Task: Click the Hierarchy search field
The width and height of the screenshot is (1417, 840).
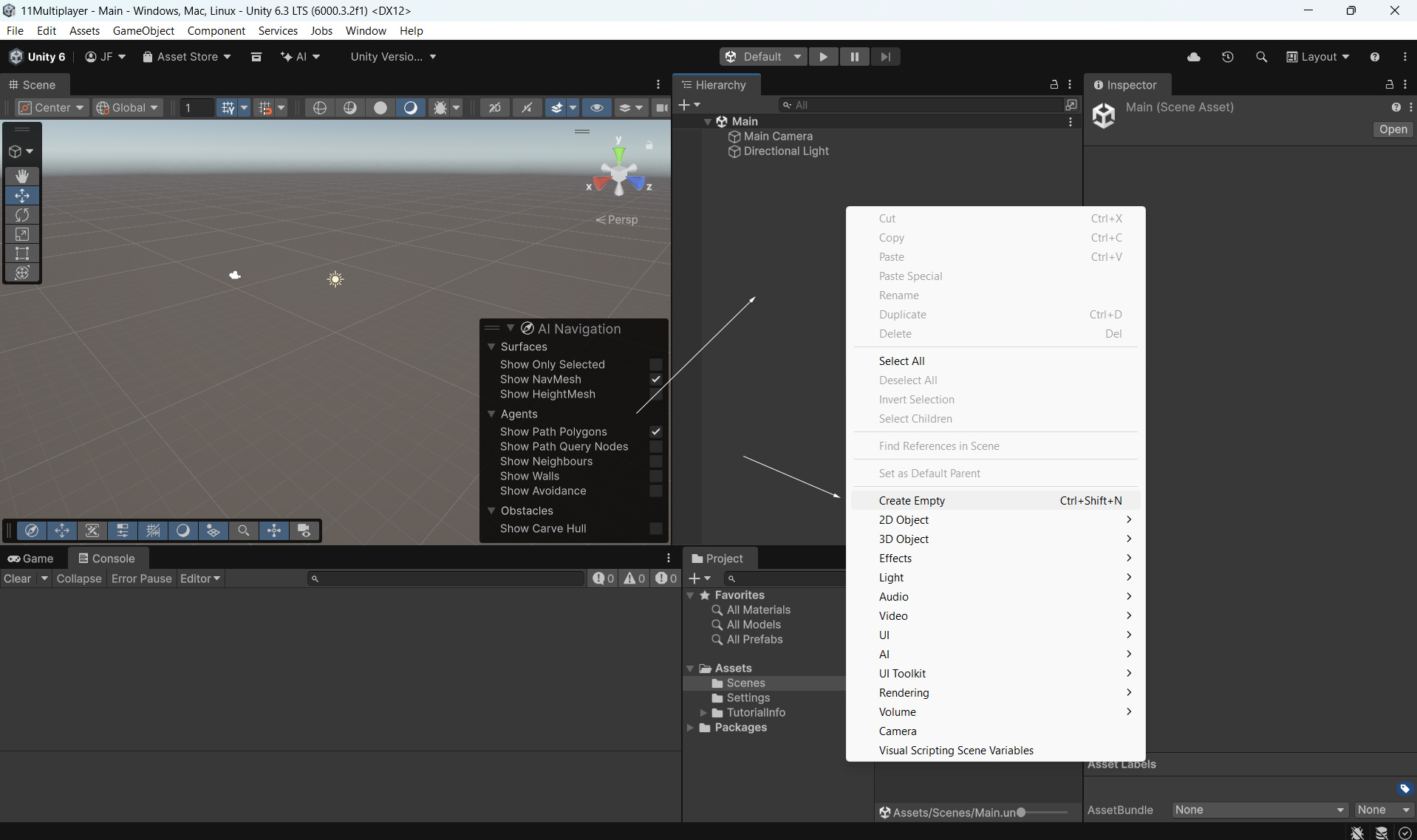Action: (923, 105)
